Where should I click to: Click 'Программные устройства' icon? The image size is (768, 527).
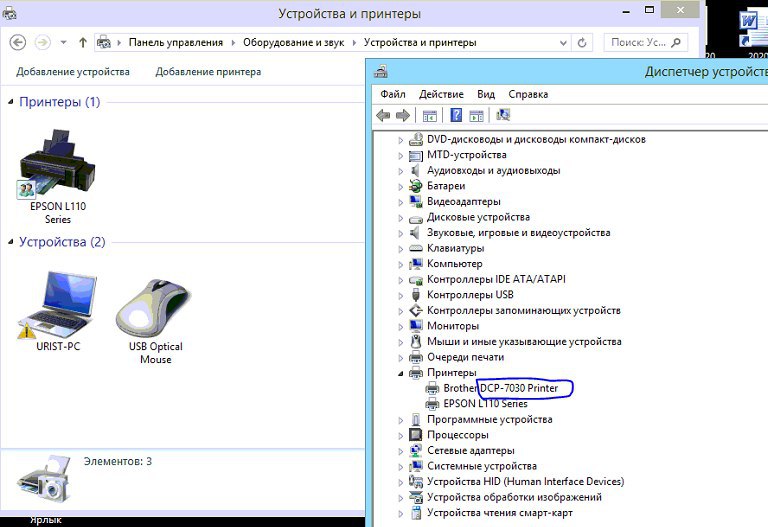pos(416,420)
